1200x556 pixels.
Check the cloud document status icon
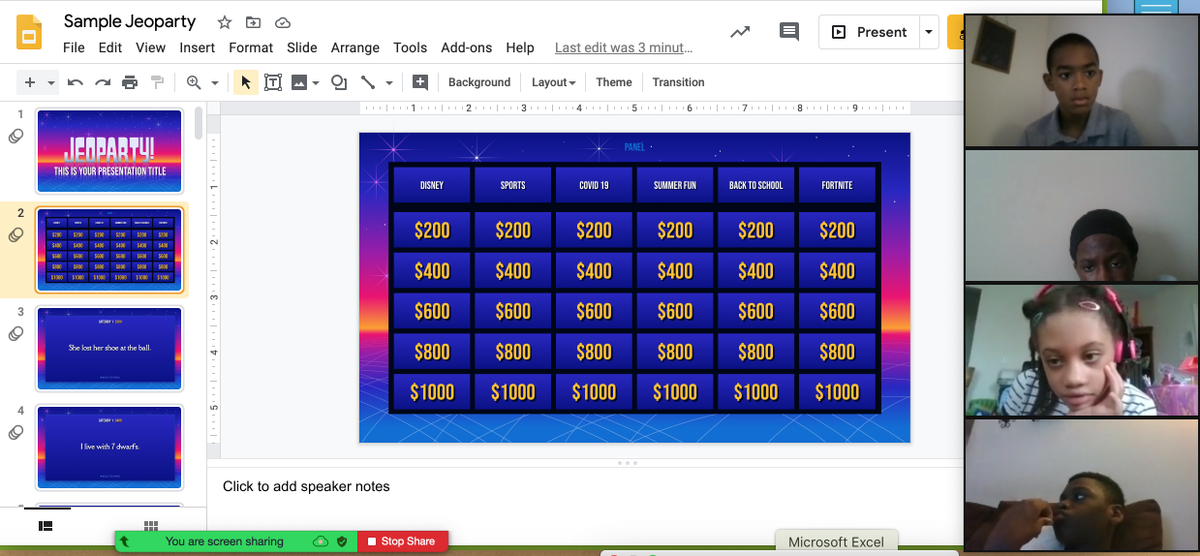283,22
